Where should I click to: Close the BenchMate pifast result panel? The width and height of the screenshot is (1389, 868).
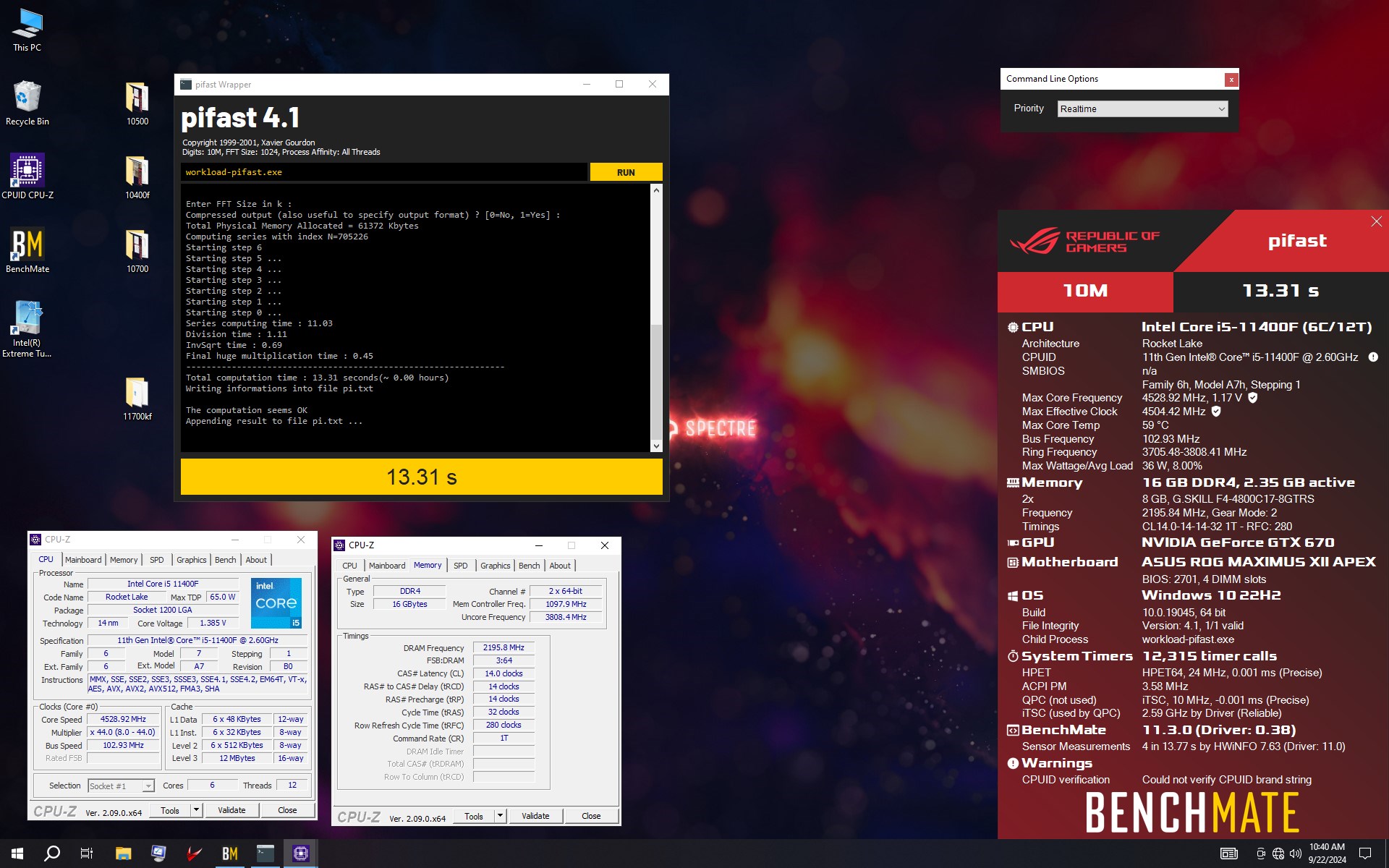(1376, 222)
